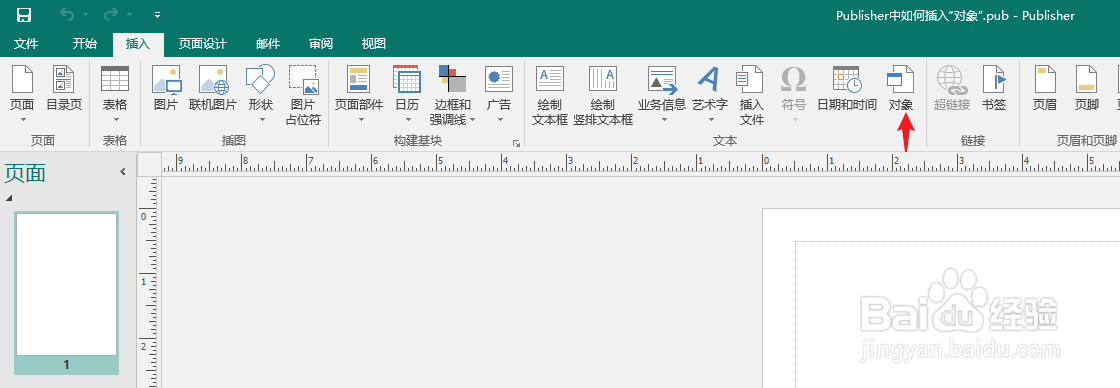Click the Redo arrow icon
Viewport: 1120px width, 388px height.
coord(111,14)
